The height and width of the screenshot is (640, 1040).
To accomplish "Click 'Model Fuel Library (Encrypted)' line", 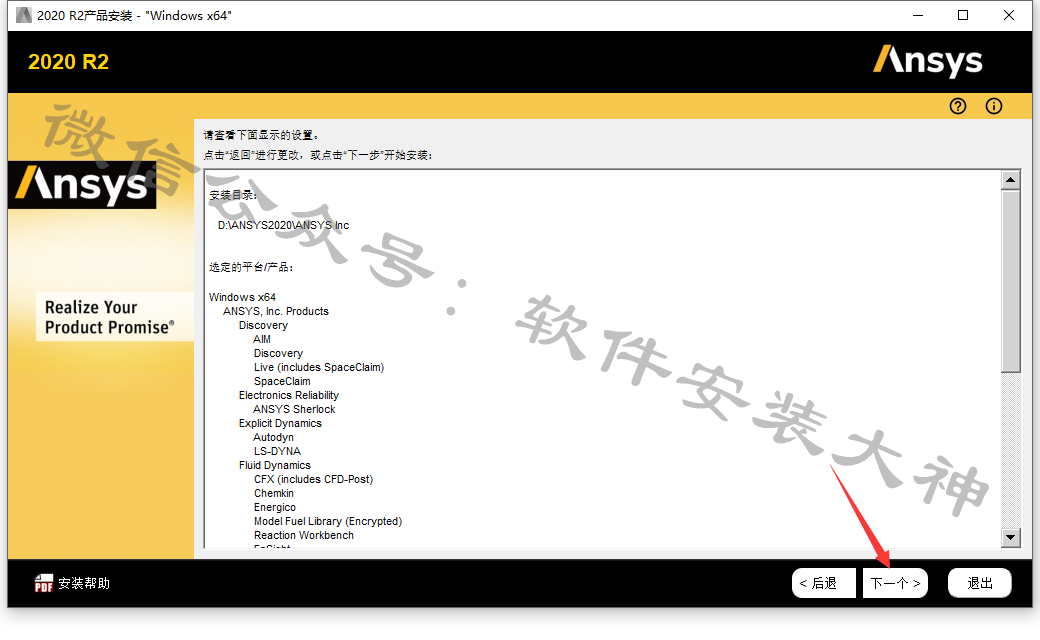I will (x=328, y=521).
